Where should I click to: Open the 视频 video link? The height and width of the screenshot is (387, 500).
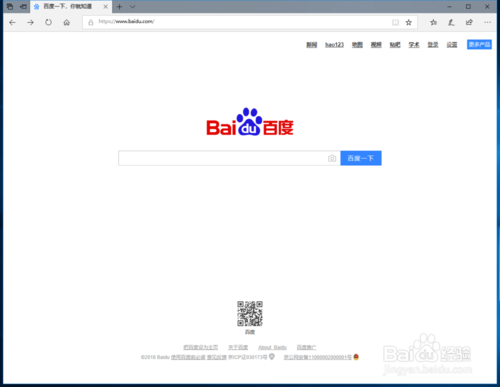376,45
